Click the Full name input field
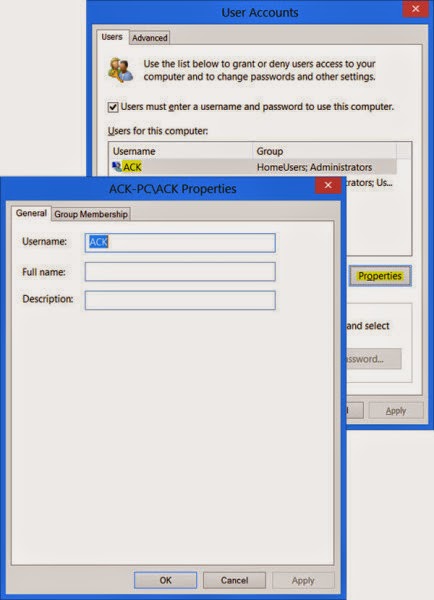Viewport: 434px width, 600px height. (180, 272)
